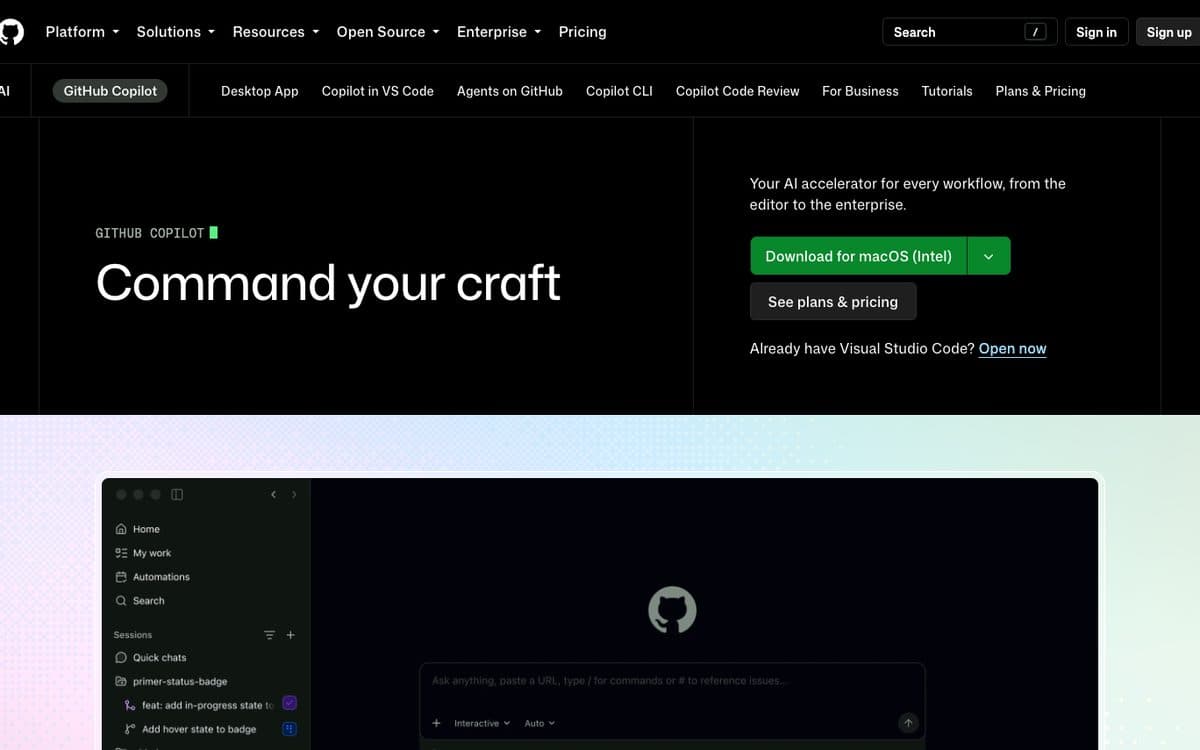This screenshot has height=750, width=1200.
Task: Click the My work checklist icon
Action: (121, 553)
